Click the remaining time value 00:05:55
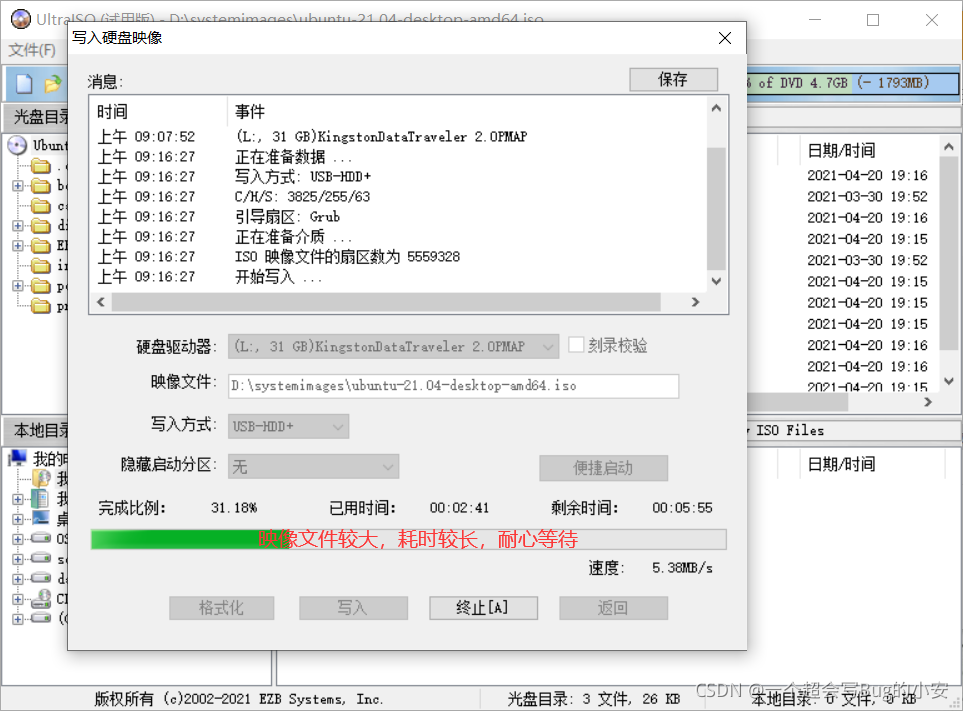 pyautogui.click(x=682, y=508)
